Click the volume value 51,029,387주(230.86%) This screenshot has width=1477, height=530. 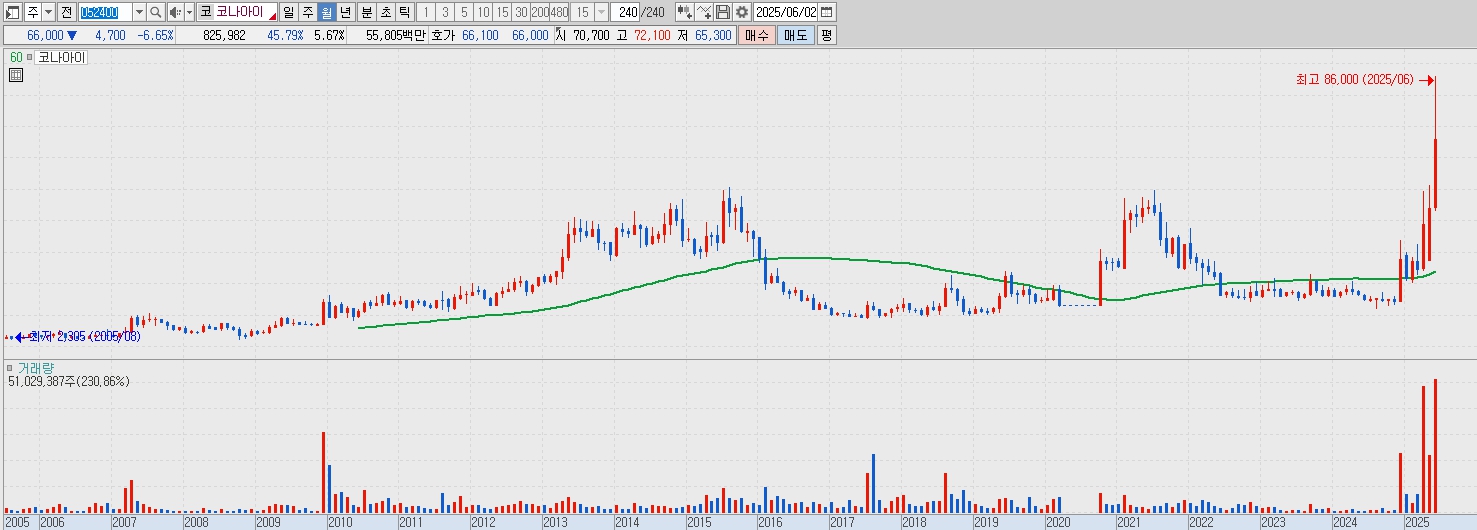pos(69,382)
